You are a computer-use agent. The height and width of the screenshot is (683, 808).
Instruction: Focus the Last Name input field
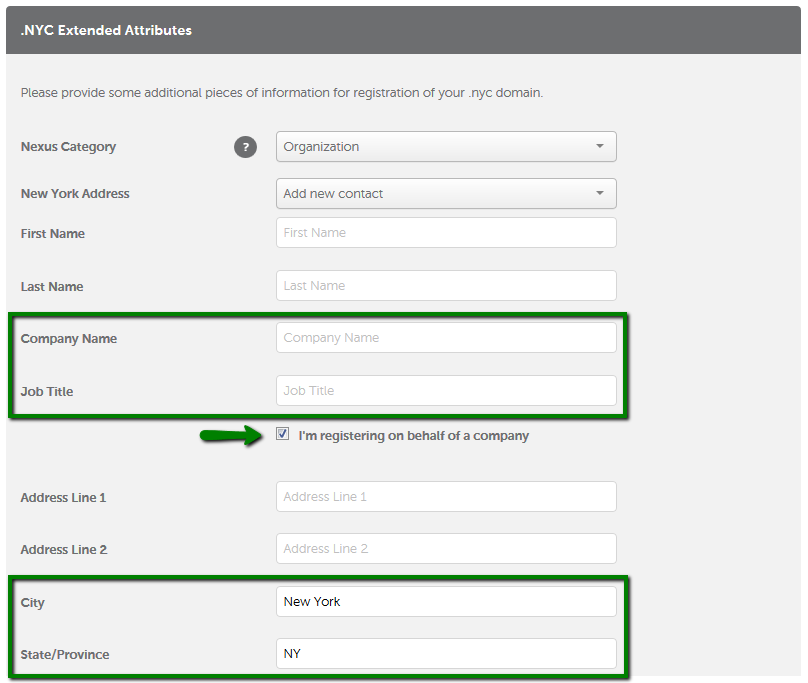point(446,286)
